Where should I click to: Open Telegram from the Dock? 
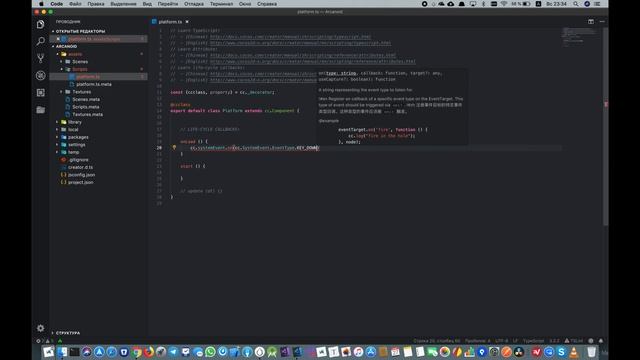(173, 352)
